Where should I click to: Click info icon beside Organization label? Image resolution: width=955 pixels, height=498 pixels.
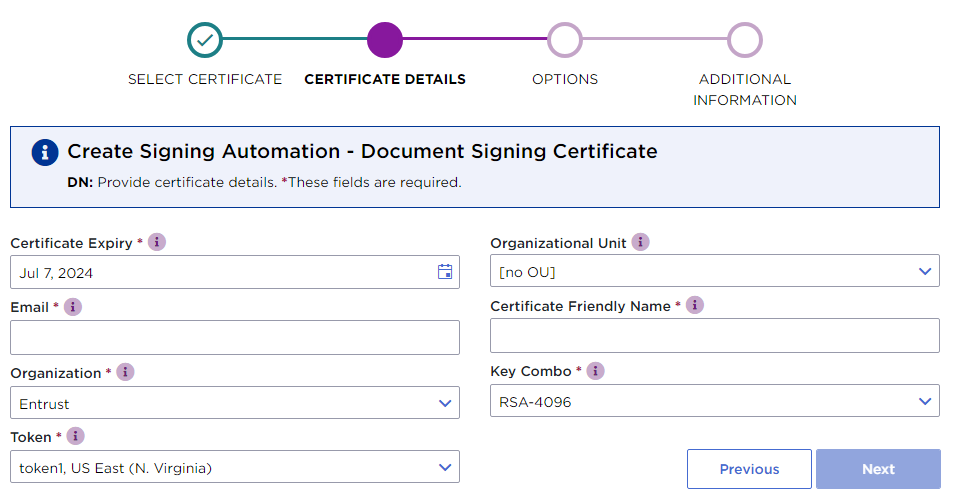point(125,372)
